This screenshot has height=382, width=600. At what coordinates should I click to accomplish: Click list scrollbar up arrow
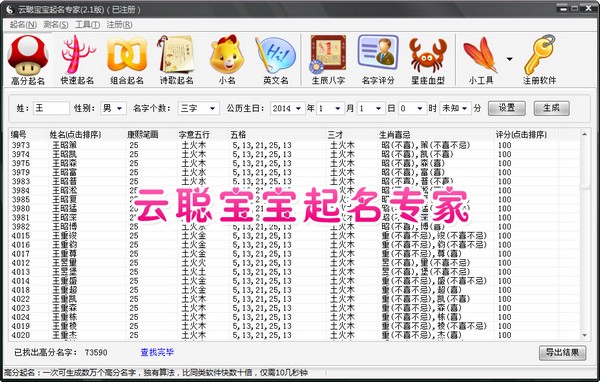point(584,134)
